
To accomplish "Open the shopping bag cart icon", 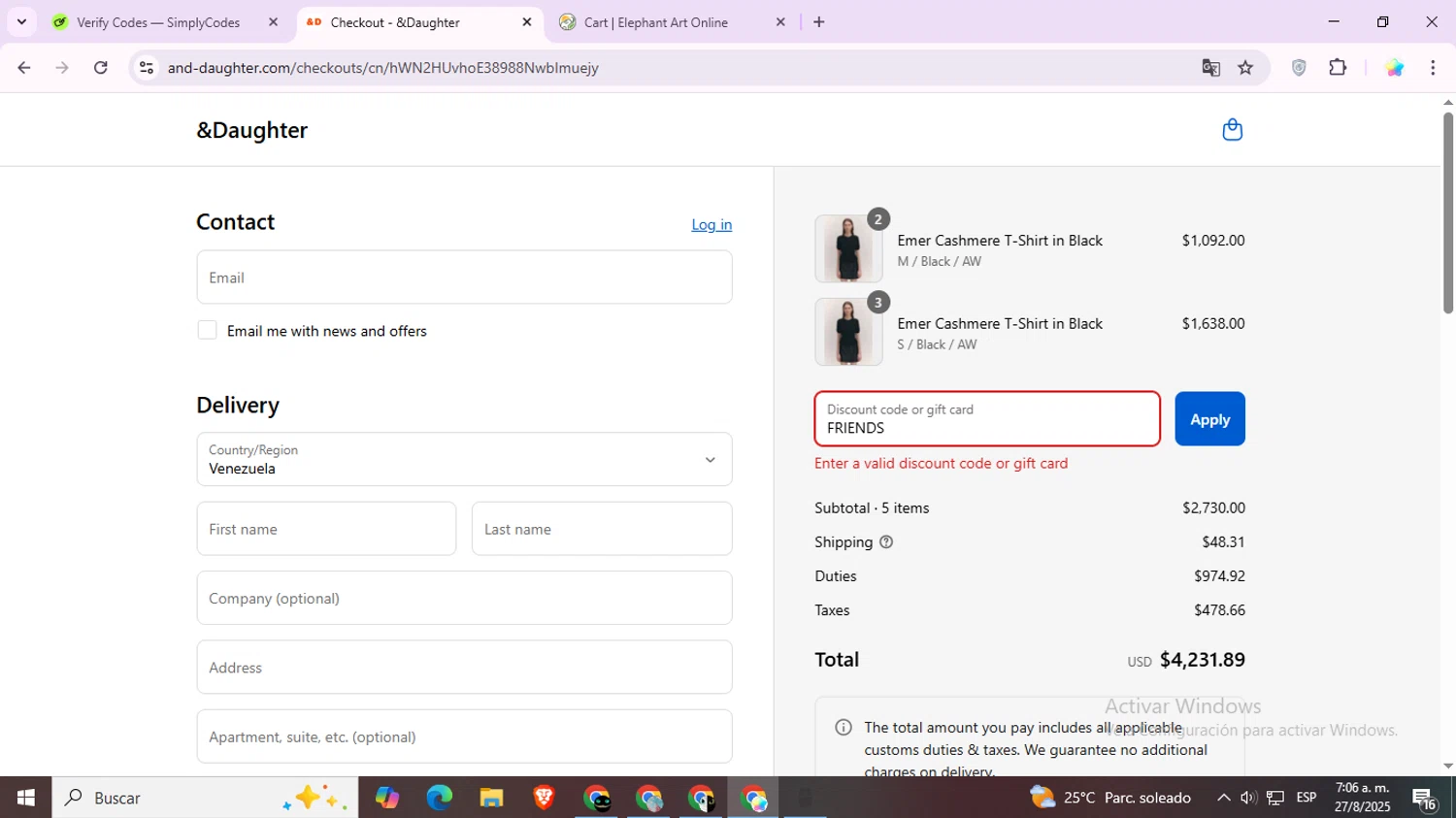I will click(1232, 129).
